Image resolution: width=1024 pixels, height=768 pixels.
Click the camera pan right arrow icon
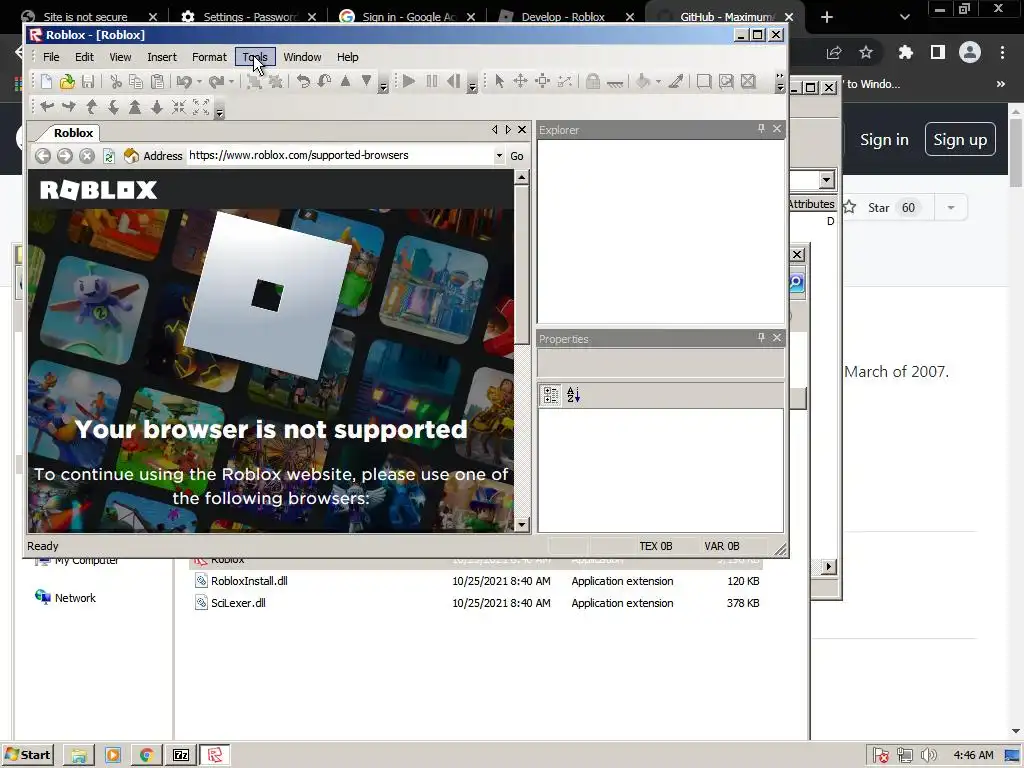69,107
